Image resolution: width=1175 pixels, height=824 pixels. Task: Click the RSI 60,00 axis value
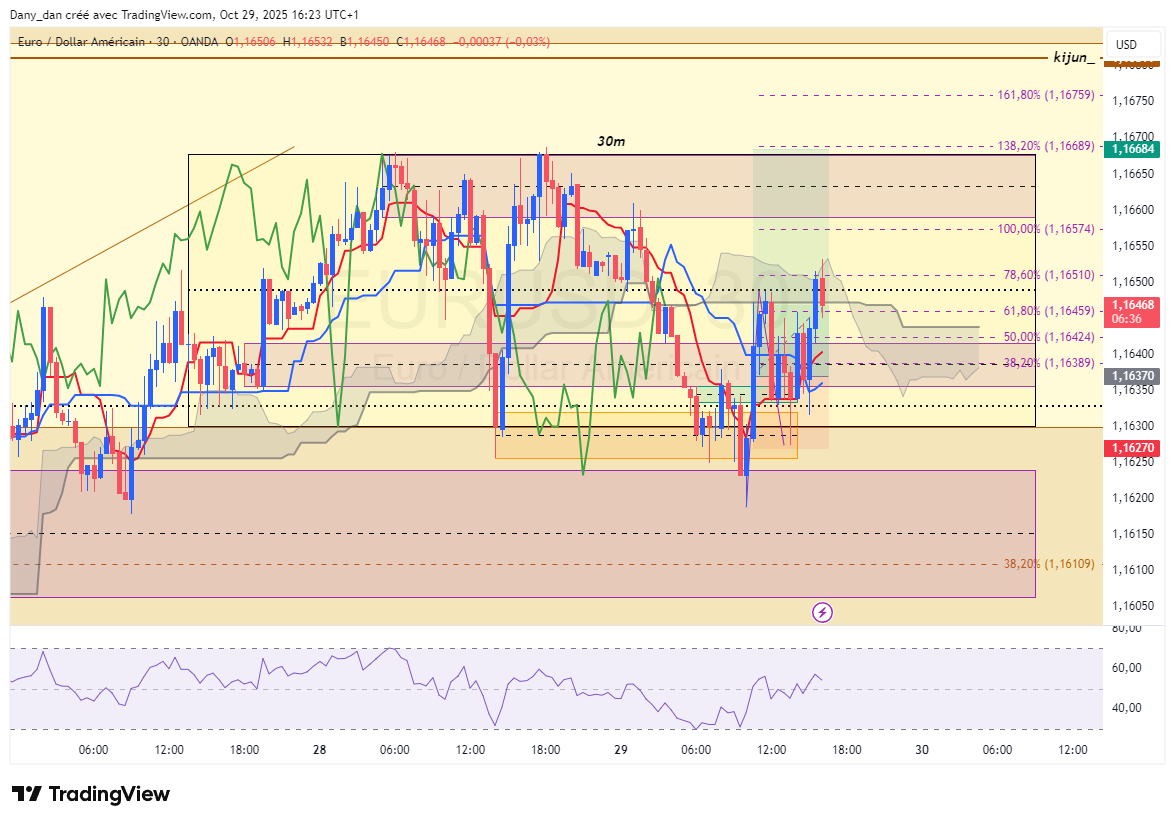coord(1127,668)
